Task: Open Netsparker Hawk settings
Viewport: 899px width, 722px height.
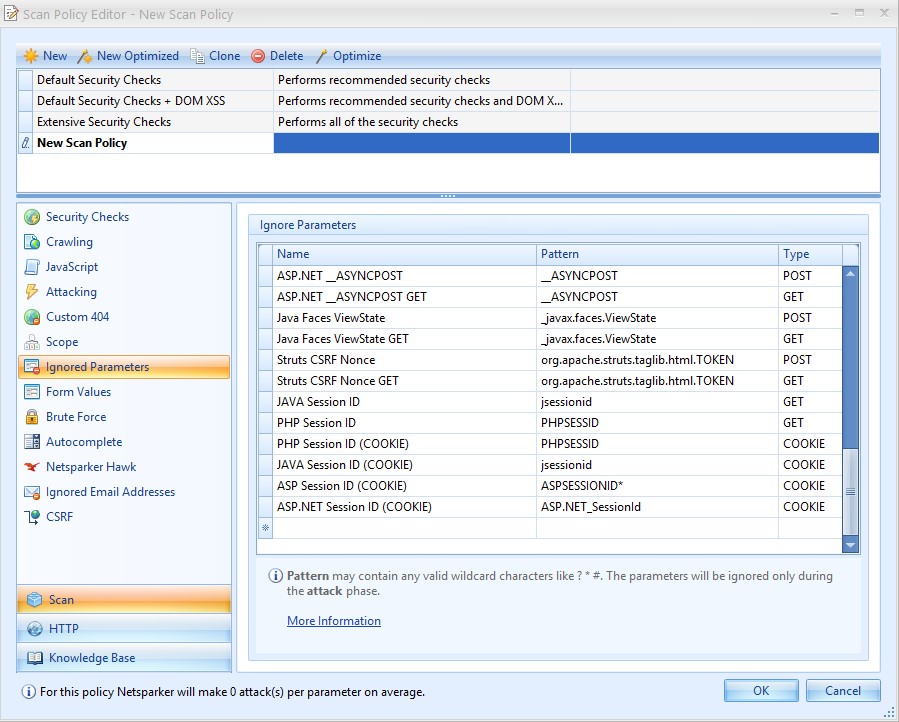Action: (90, 467)
